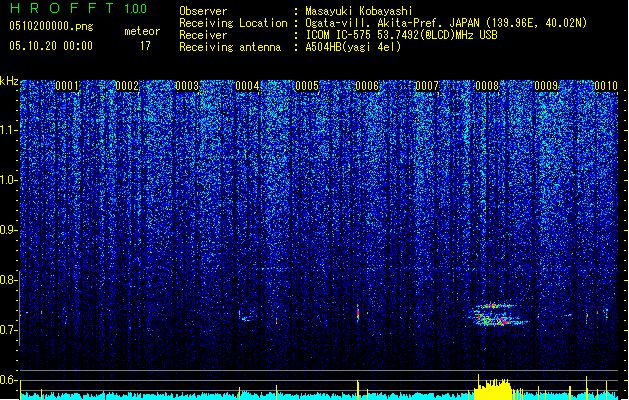
Task: Click the yellow signal burst in the power graph
Action: pyautogui.click(x=493, y=388)
